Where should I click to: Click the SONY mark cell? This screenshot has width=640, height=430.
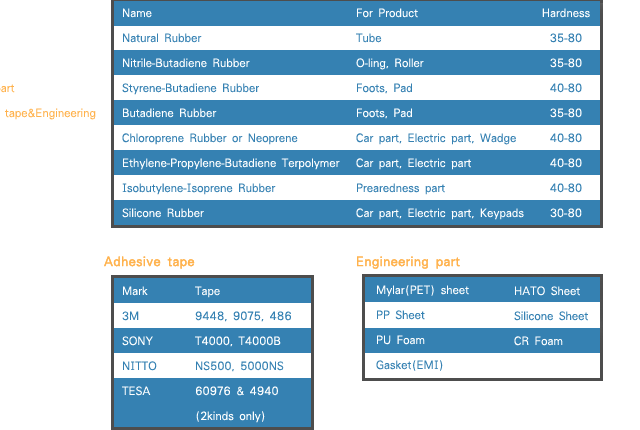pyautogui.click(x=138, y=341)
